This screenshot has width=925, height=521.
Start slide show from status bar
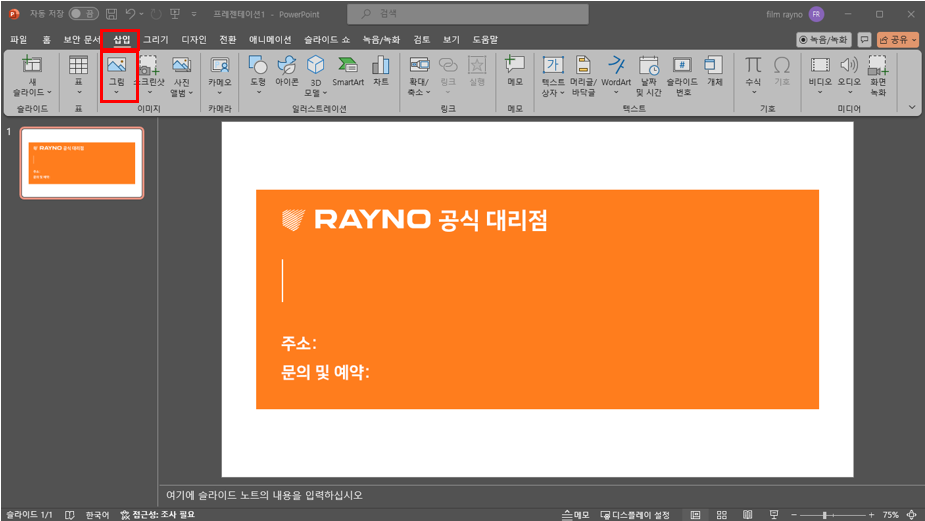[x=774, y=515]
